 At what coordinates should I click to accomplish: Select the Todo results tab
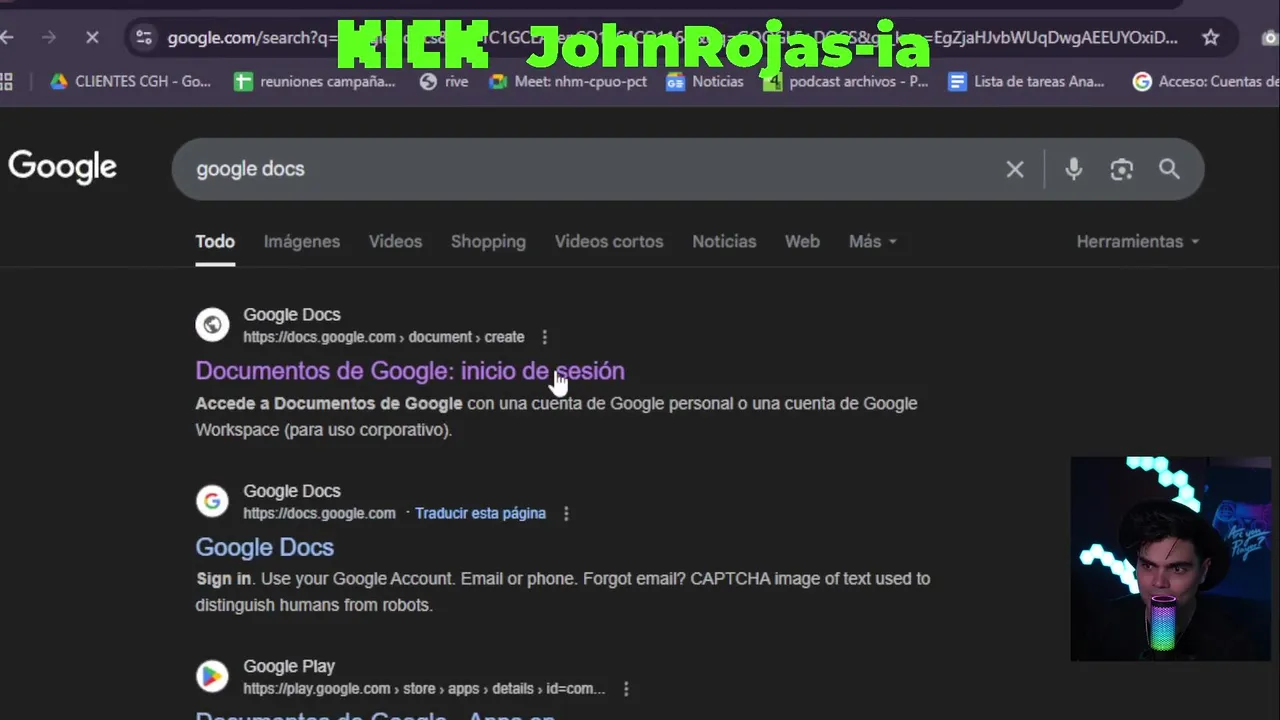click(215, 242)
